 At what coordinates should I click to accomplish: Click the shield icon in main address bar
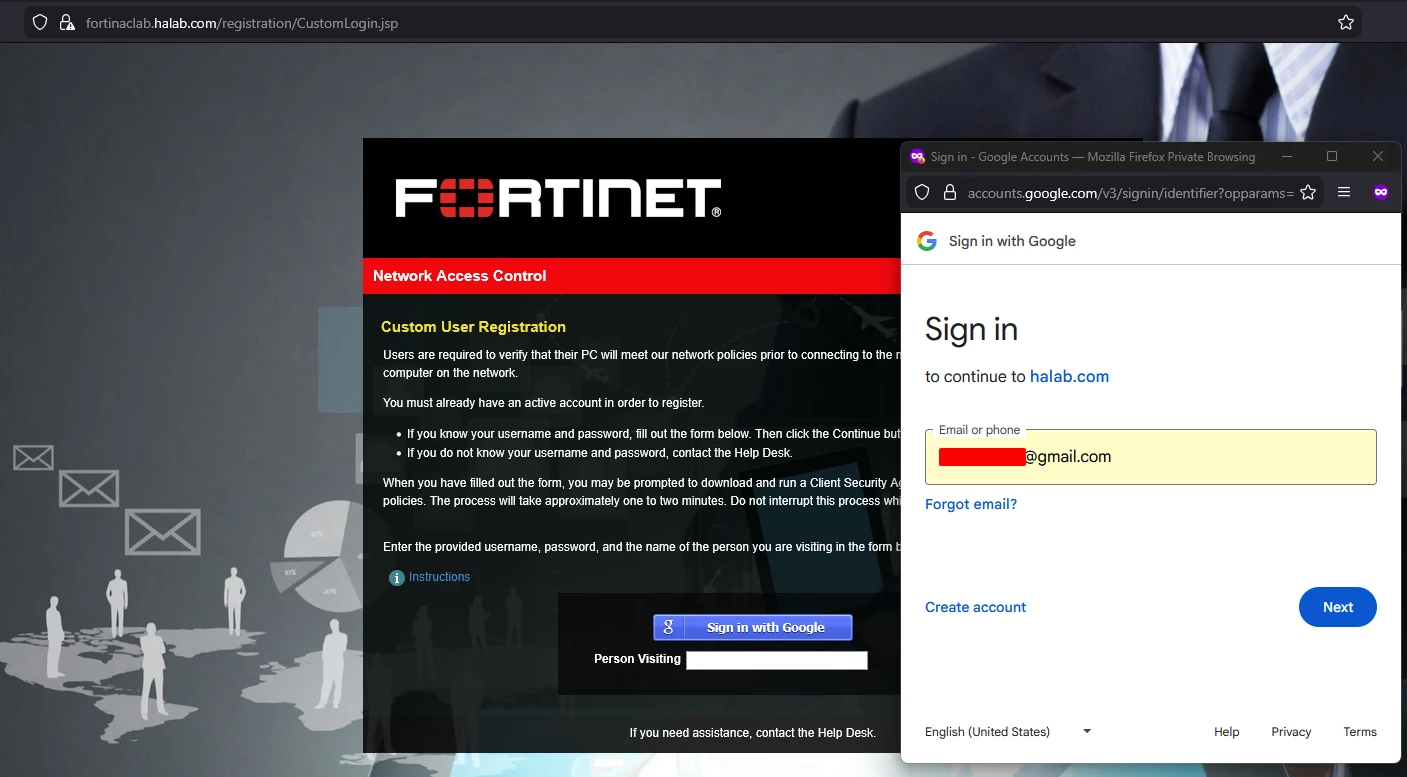[40, 22]
